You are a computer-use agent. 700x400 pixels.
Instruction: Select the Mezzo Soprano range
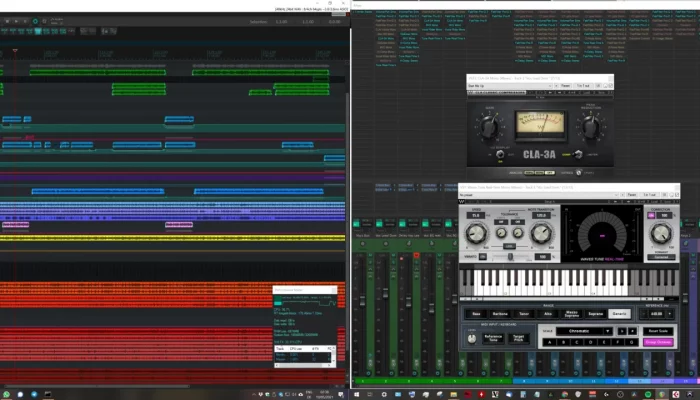(572, 314)
